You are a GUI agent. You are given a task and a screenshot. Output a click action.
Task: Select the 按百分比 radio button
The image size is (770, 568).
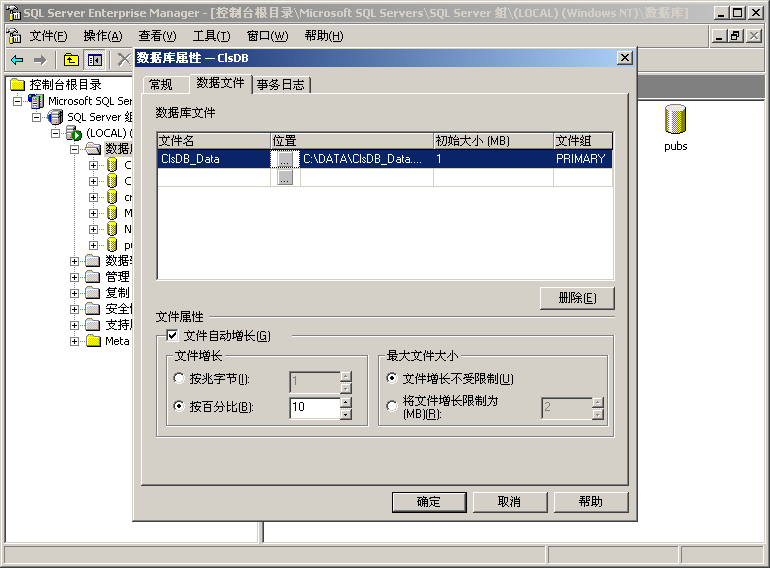coord(179,406)
